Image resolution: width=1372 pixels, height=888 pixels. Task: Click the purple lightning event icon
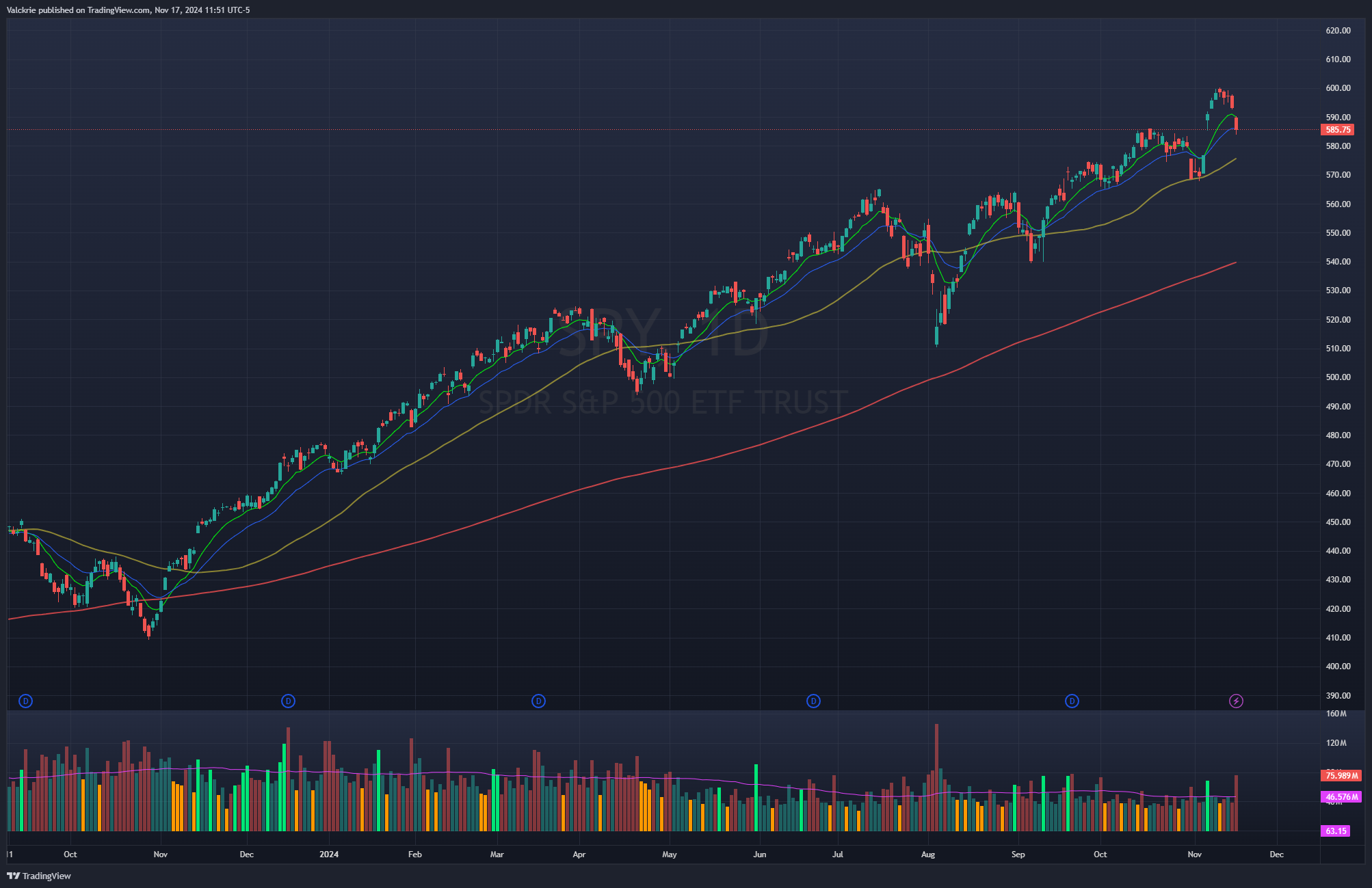[x=1236, y=701]
